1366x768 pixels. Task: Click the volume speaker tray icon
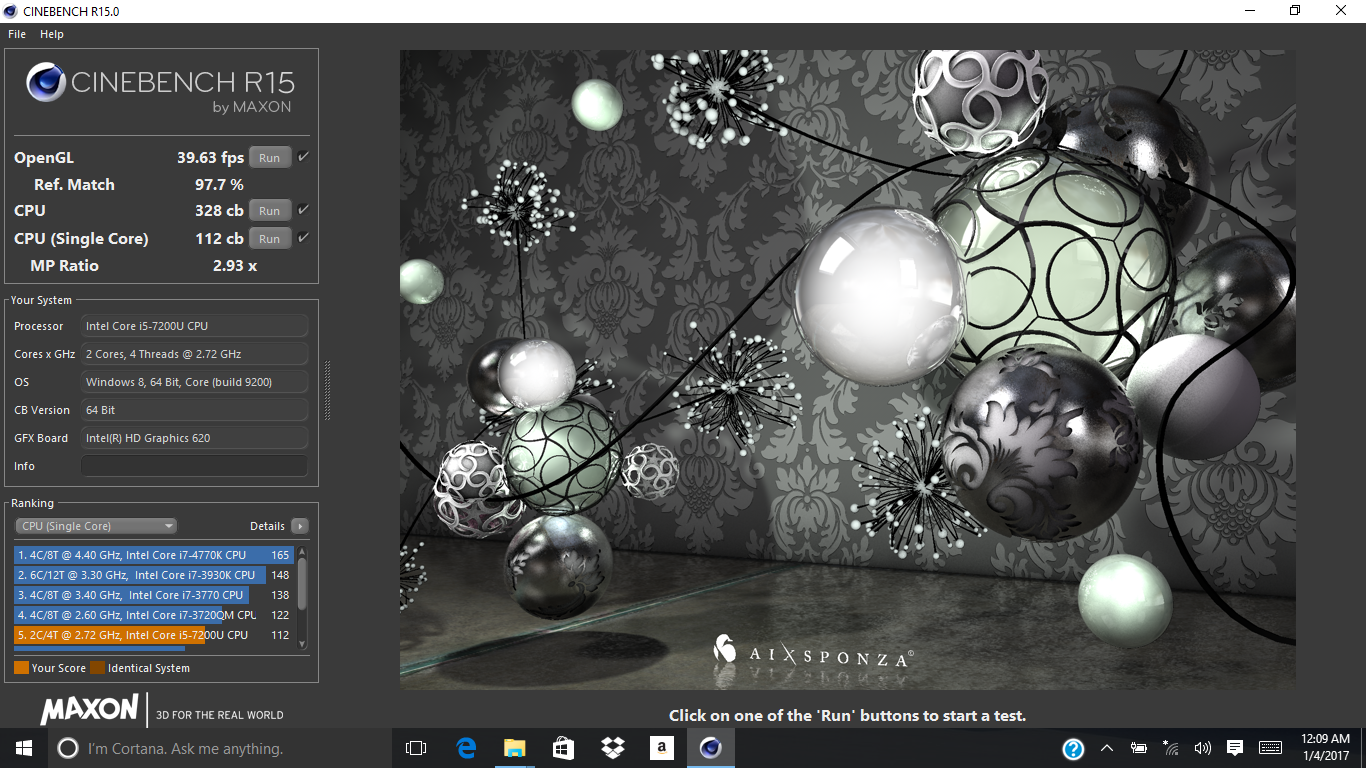click(x=1202, y=748)
